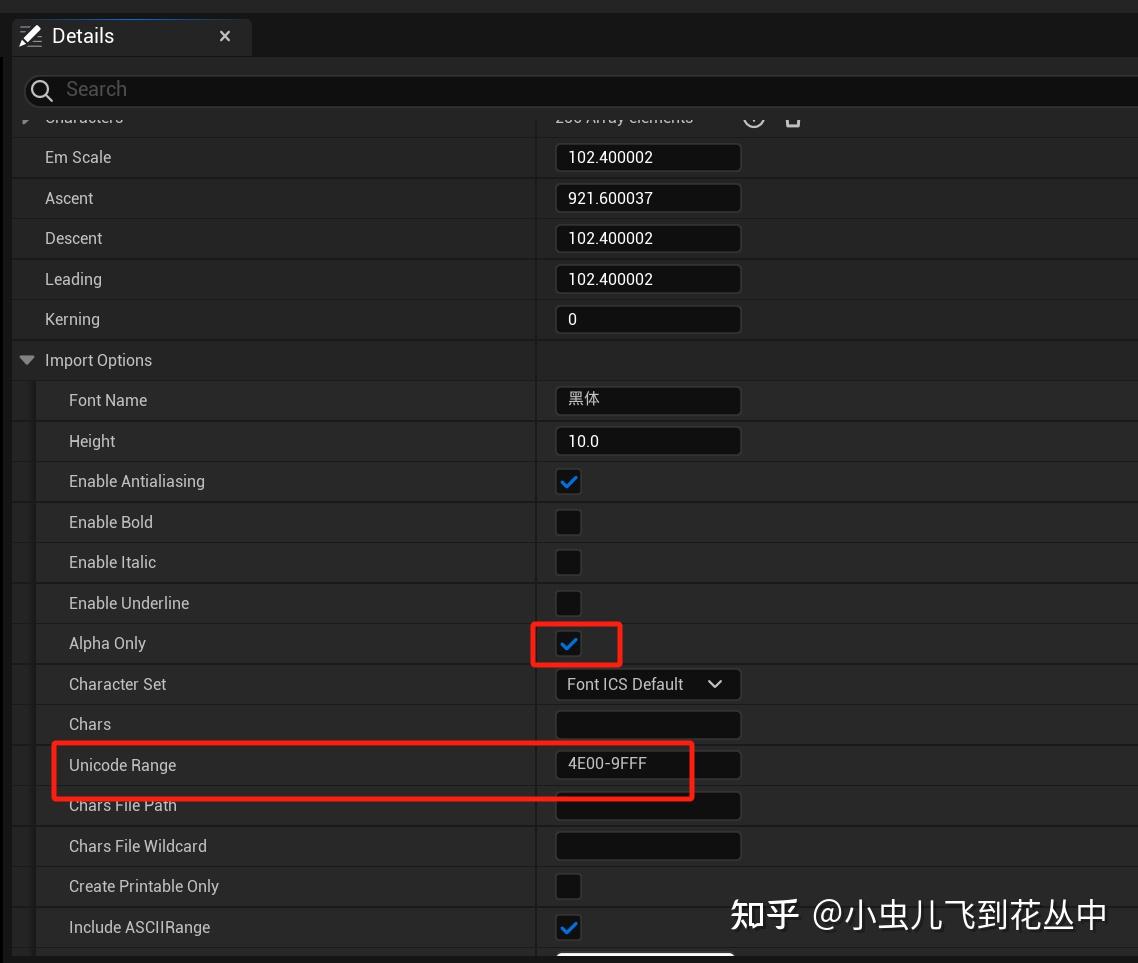Viewport: 1138px width, 963px height.
Task: Click the Details panel pencil icon
Action: [31, 36]
